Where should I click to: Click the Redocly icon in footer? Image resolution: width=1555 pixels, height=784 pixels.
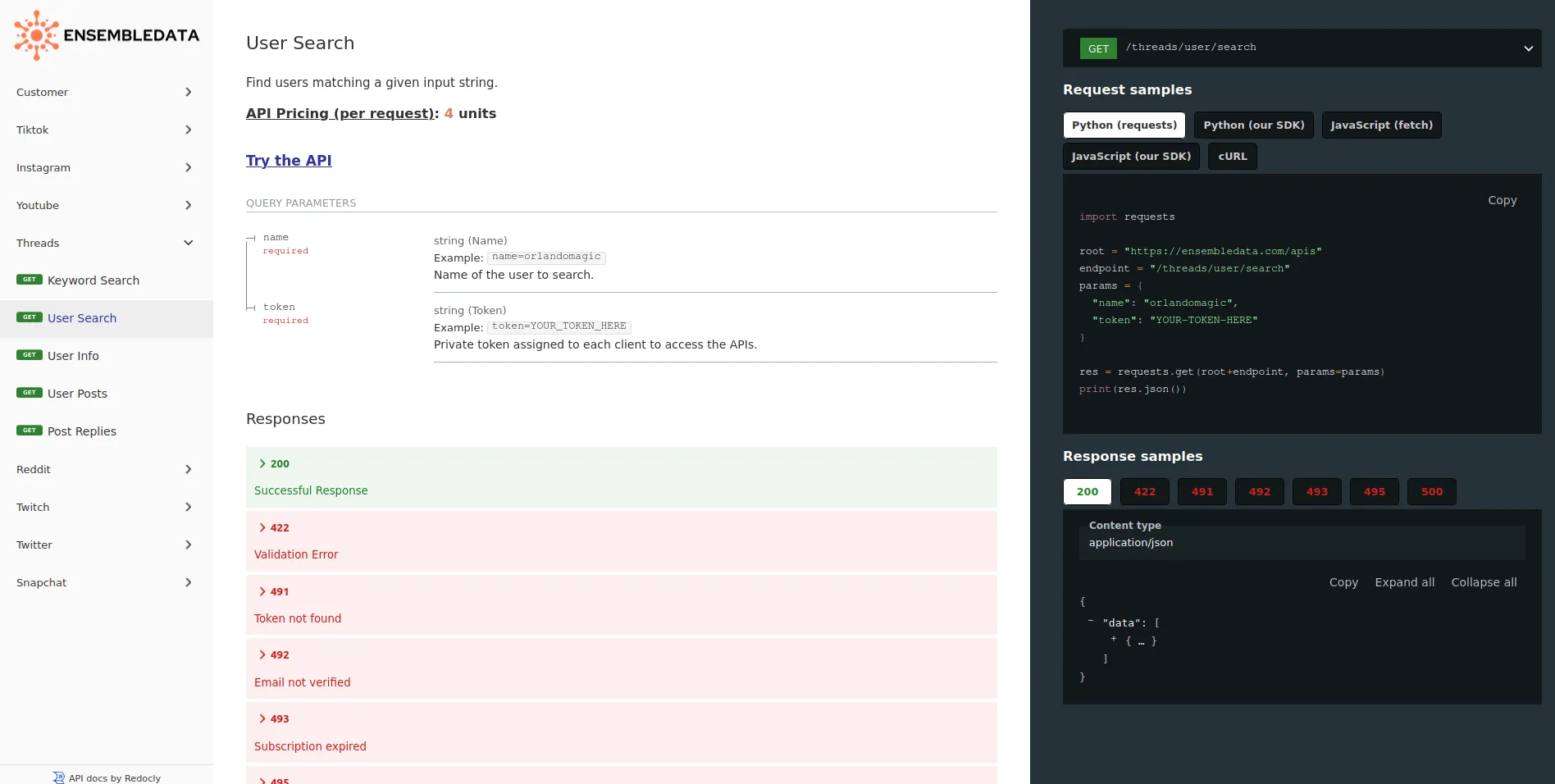coord(58,777)
